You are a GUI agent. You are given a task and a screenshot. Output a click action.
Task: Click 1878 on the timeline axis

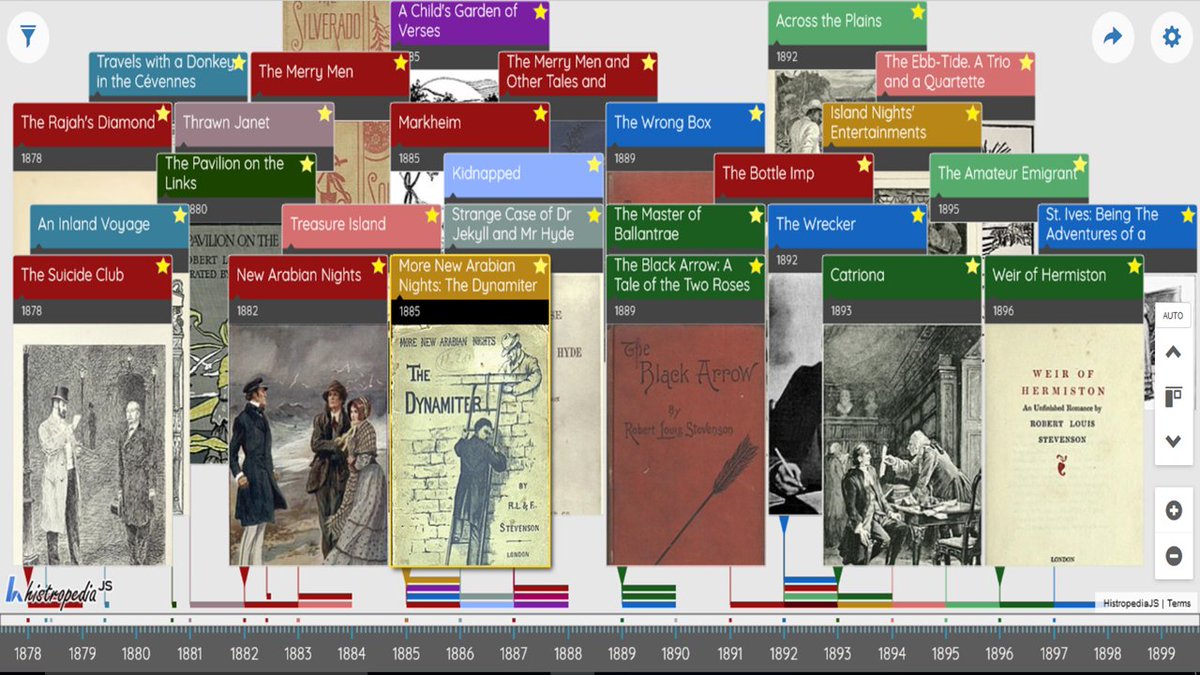28,654
